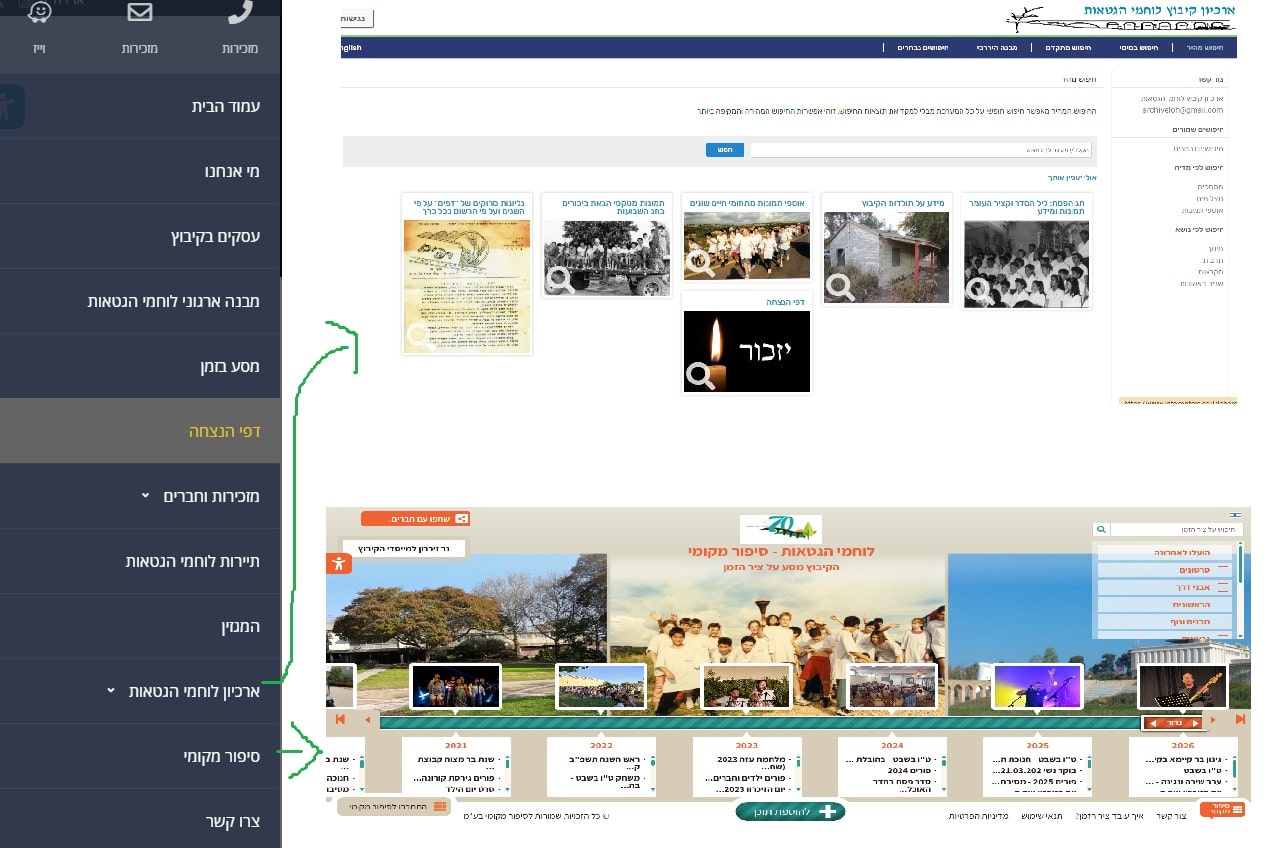Expand the ארכיון לוחמי הגטאות submenu arrow
The image size is (1277, 864).
click(x=112, y=690)
